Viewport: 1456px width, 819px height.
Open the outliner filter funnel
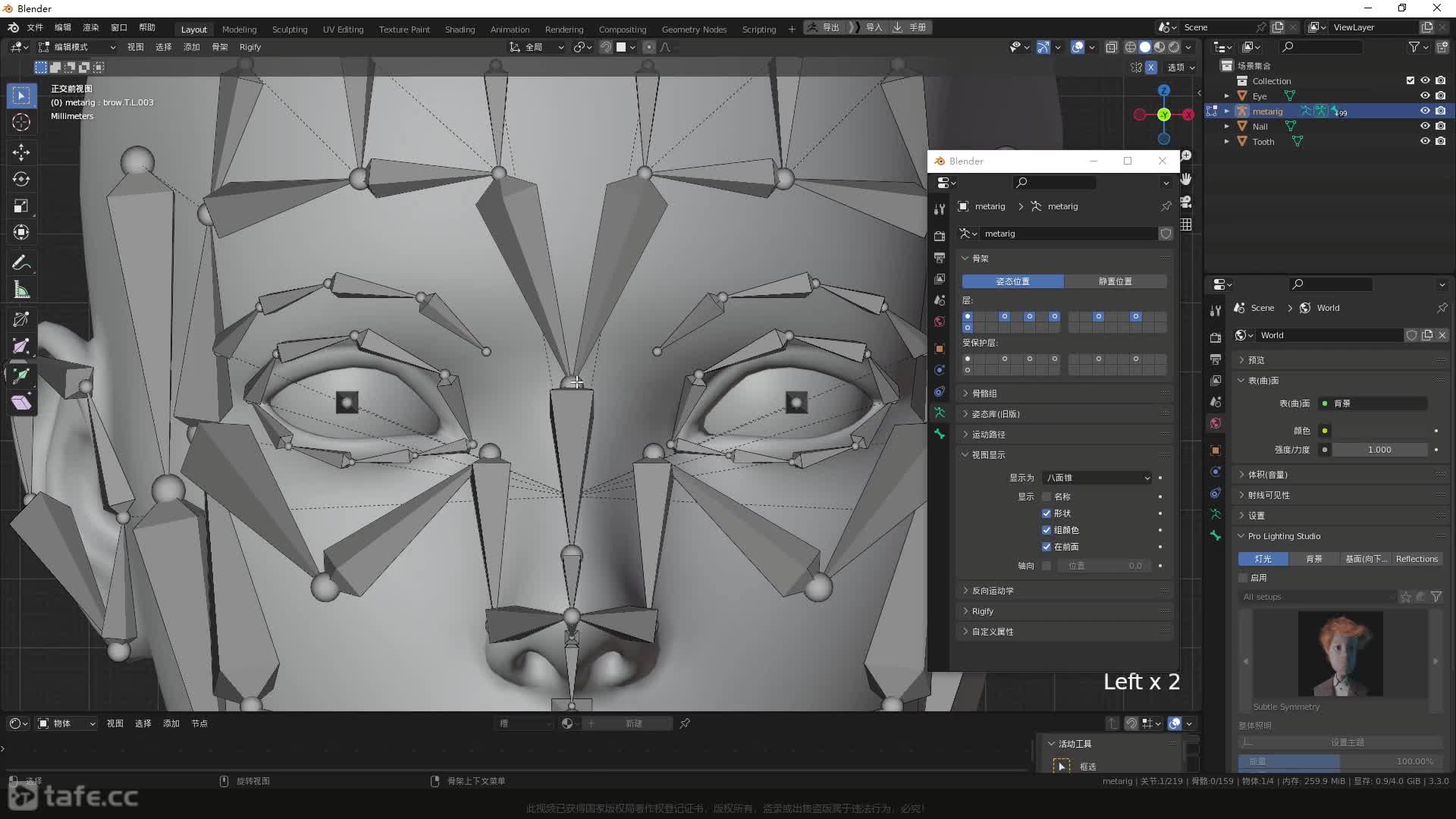(x=1414, y=47)
